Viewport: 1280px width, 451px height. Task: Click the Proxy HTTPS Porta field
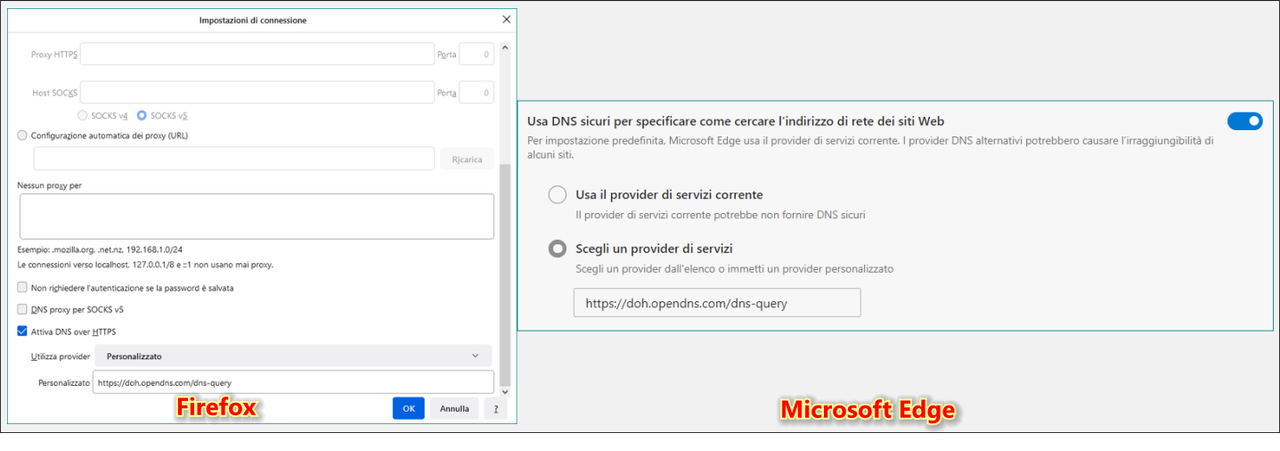tap(476, 54)
